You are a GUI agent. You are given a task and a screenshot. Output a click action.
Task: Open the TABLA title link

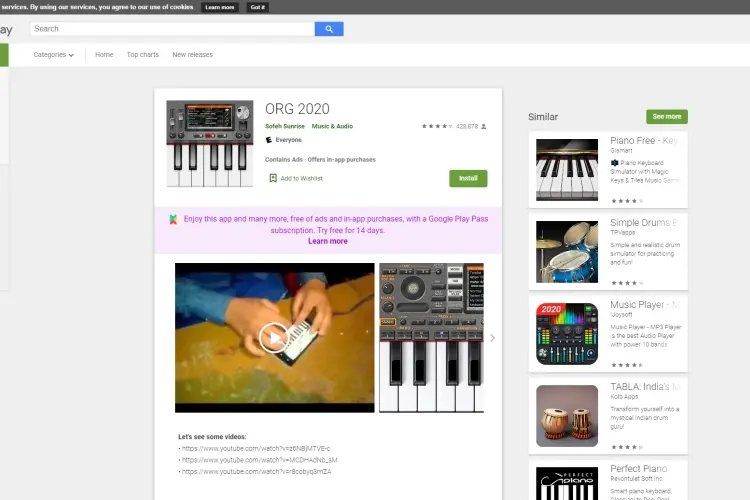point(644,387)
